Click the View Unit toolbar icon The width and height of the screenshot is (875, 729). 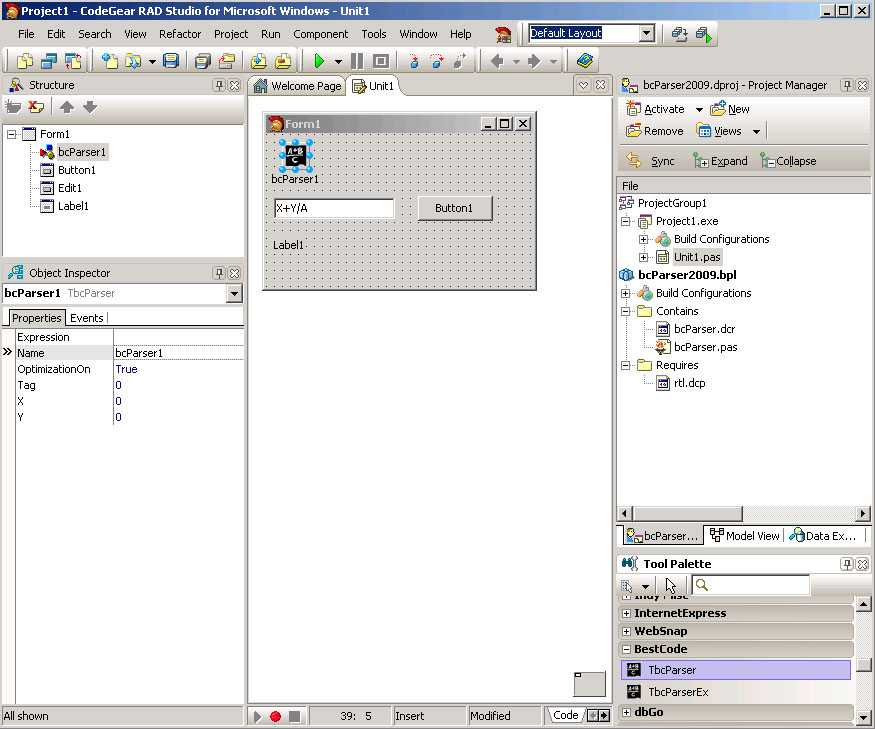[25, 61]
